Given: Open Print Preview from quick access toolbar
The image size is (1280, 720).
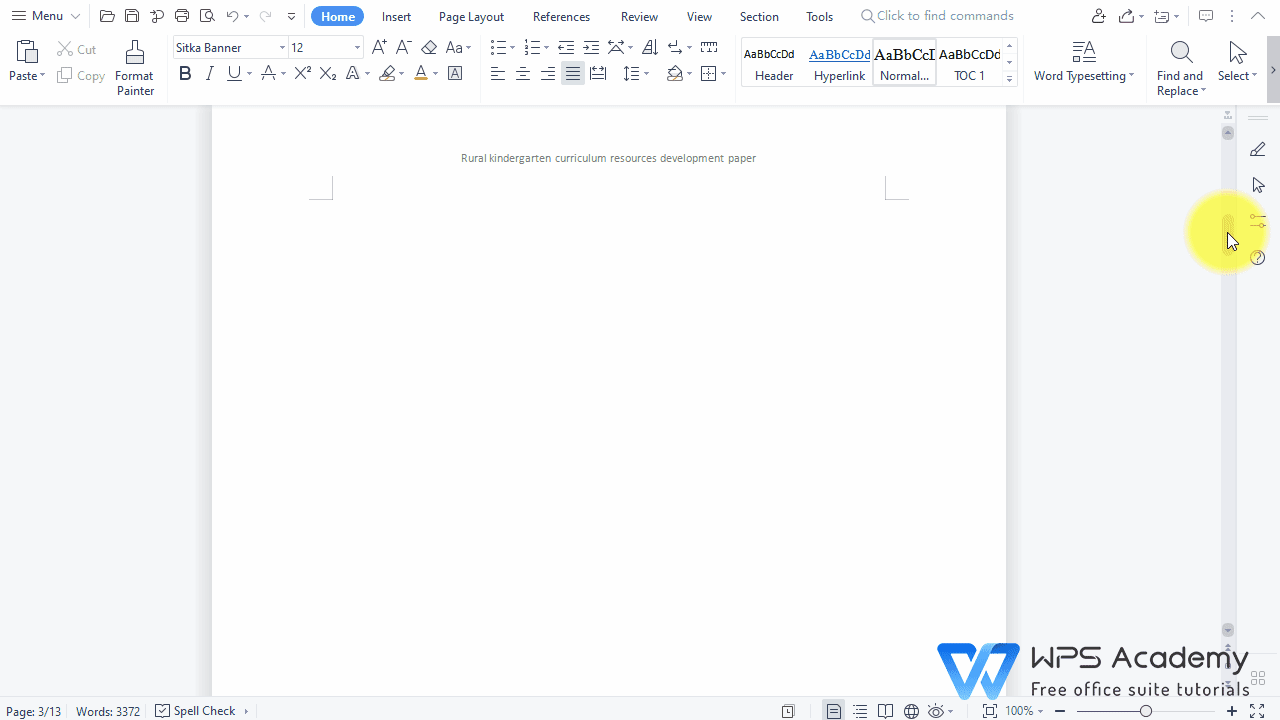Looking at the screenshot, I should pyautogui.click(x=207, y=16).
